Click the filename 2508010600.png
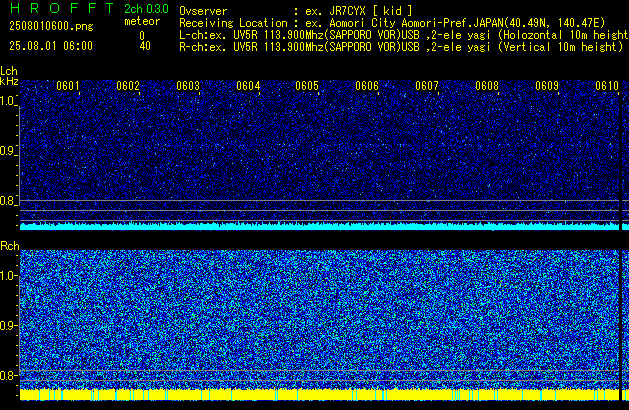 point(51,26)
